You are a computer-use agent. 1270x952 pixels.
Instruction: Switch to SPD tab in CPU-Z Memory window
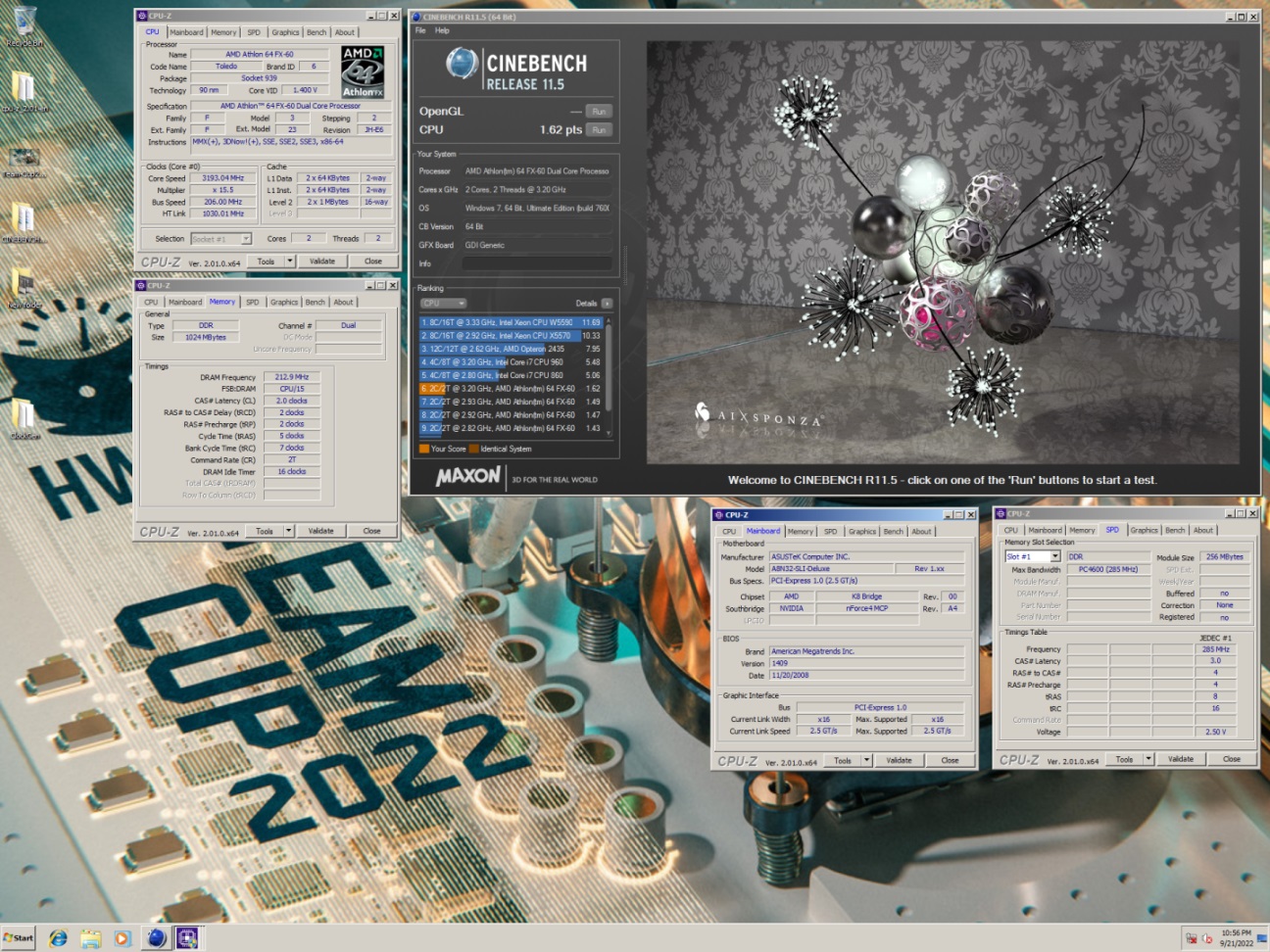(253, 302)
